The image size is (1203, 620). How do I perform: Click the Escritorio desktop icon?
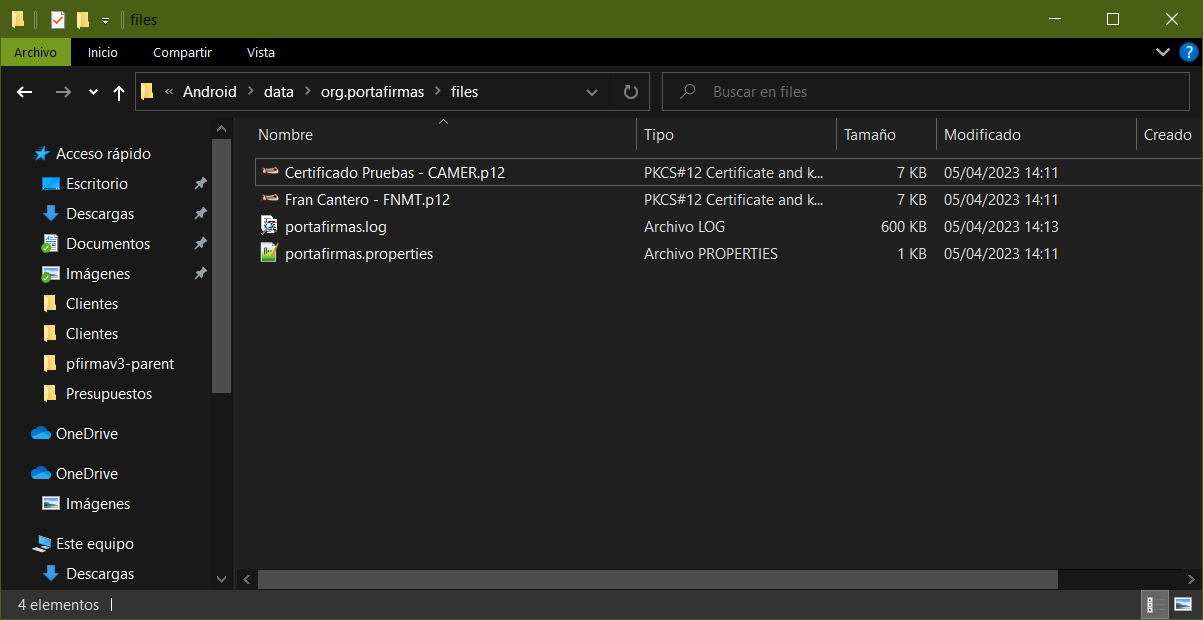[51, 184]
